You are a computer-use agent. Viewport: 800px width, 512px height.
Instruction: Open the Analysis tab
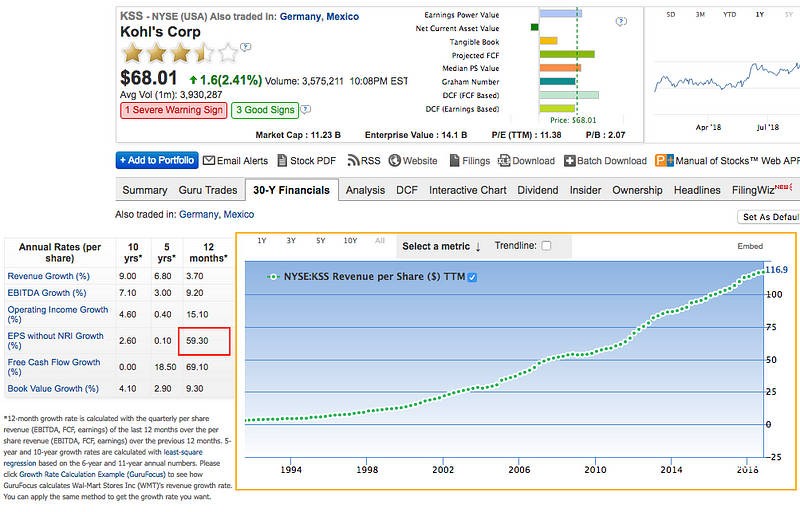[x=365, y=190]
